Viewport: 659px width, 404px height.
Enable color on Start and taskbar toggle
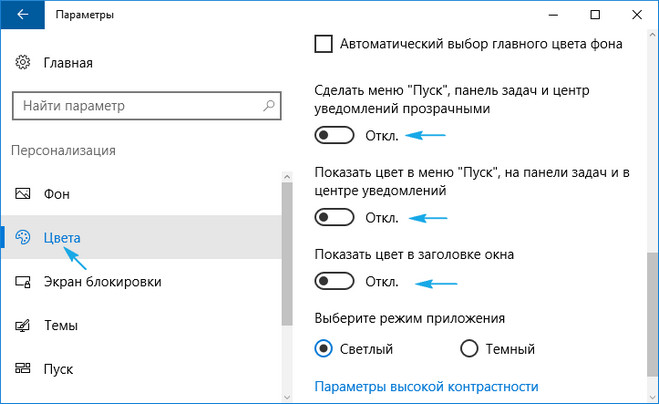335,217
